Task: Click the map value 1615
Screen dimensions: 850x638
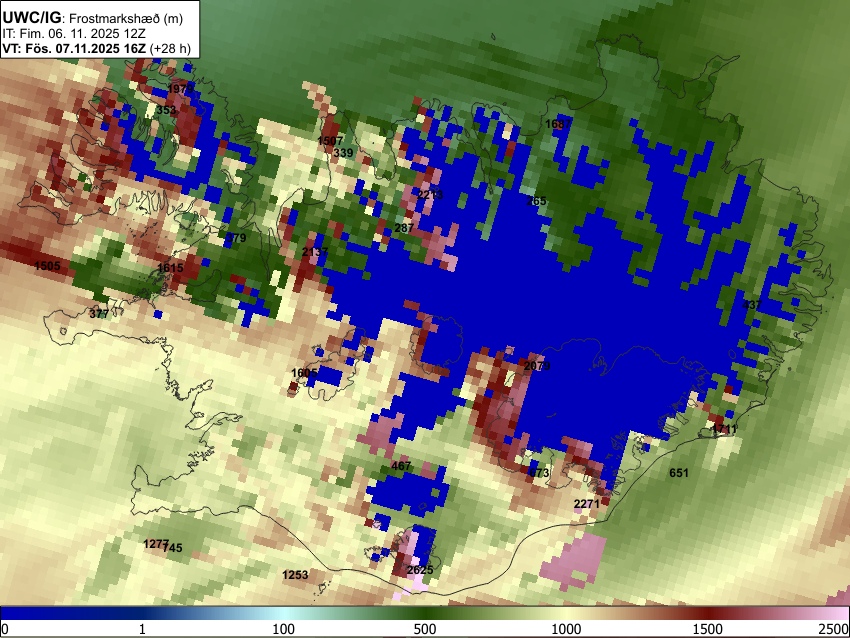Action: [170, 268]
